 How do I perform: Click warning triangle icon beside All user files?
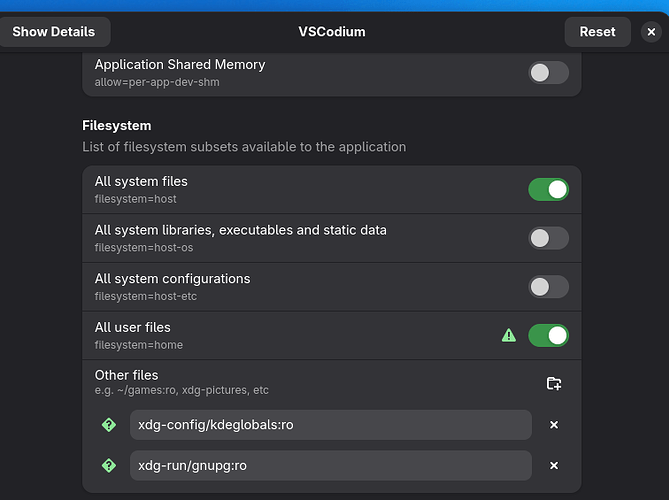(509, 335)
